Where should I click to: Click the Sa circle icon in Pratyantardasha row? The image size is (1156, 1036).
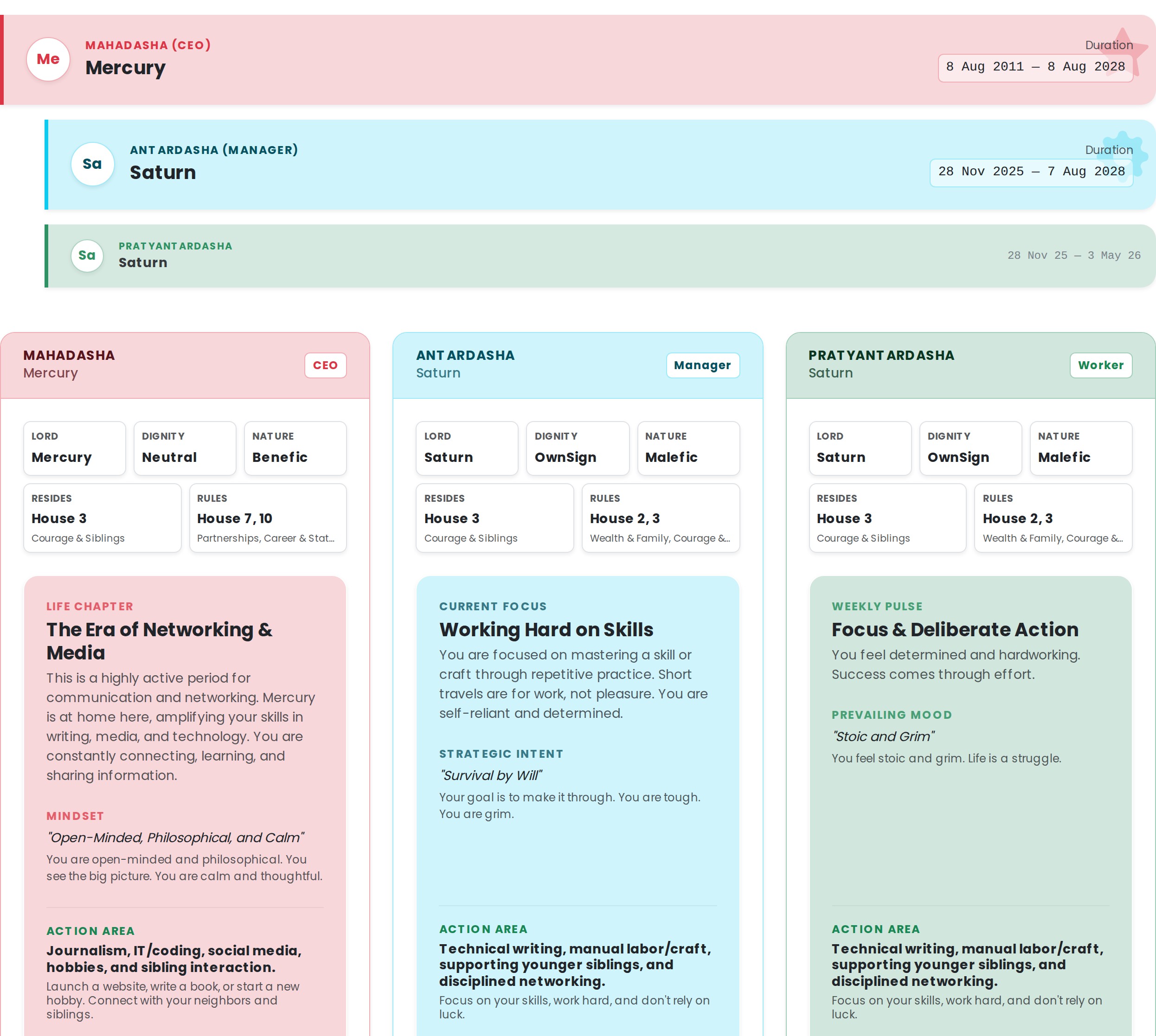(x=87, y=256)
